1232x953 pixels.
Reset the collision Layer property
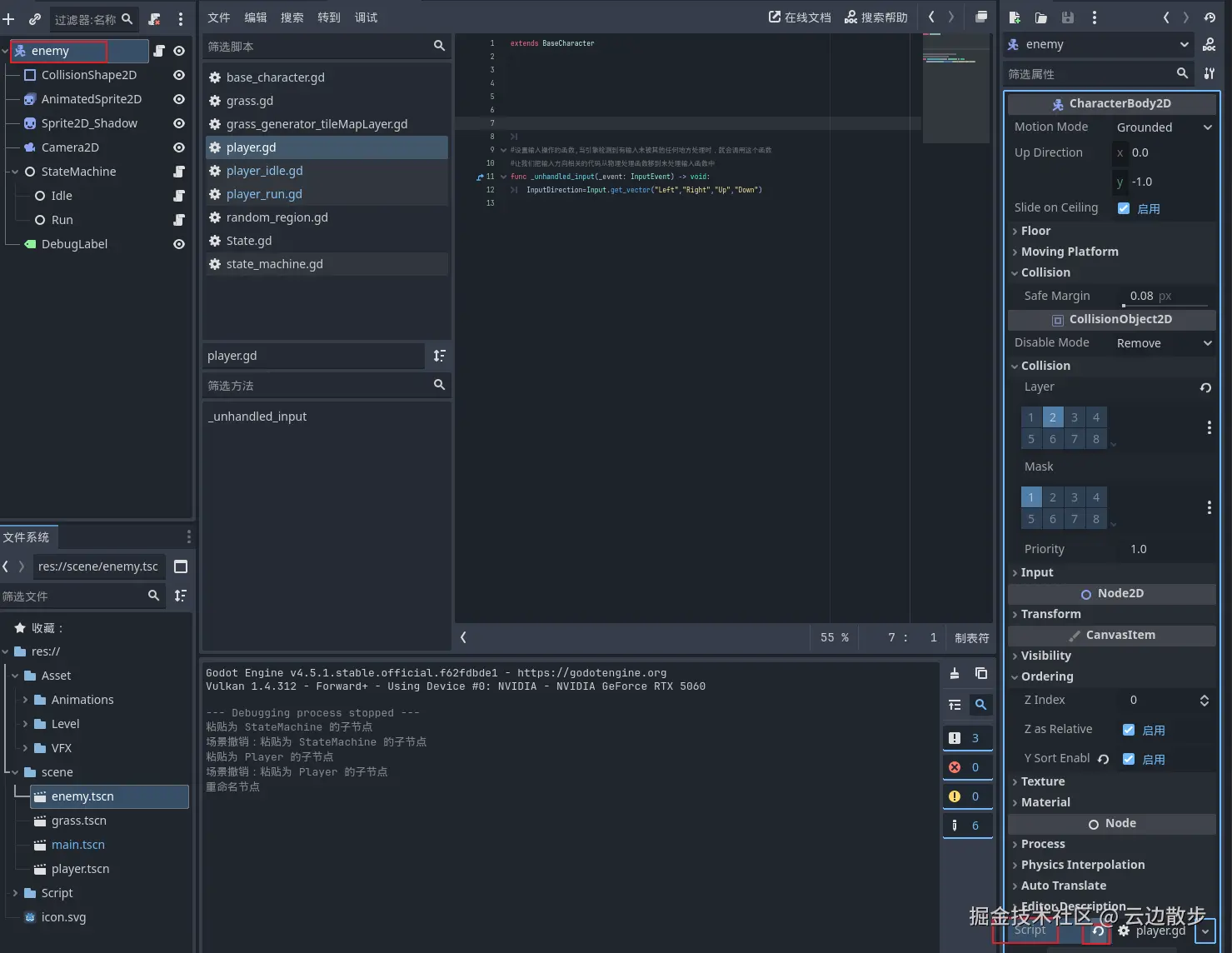click(x=1205, y=387)
